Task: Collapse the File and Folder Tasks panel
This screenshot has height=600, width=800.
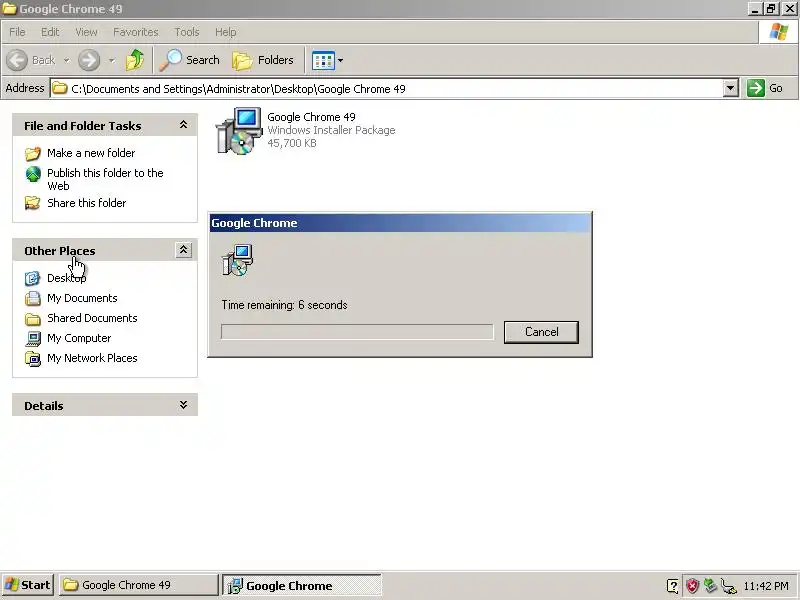Action: [183, 125]
